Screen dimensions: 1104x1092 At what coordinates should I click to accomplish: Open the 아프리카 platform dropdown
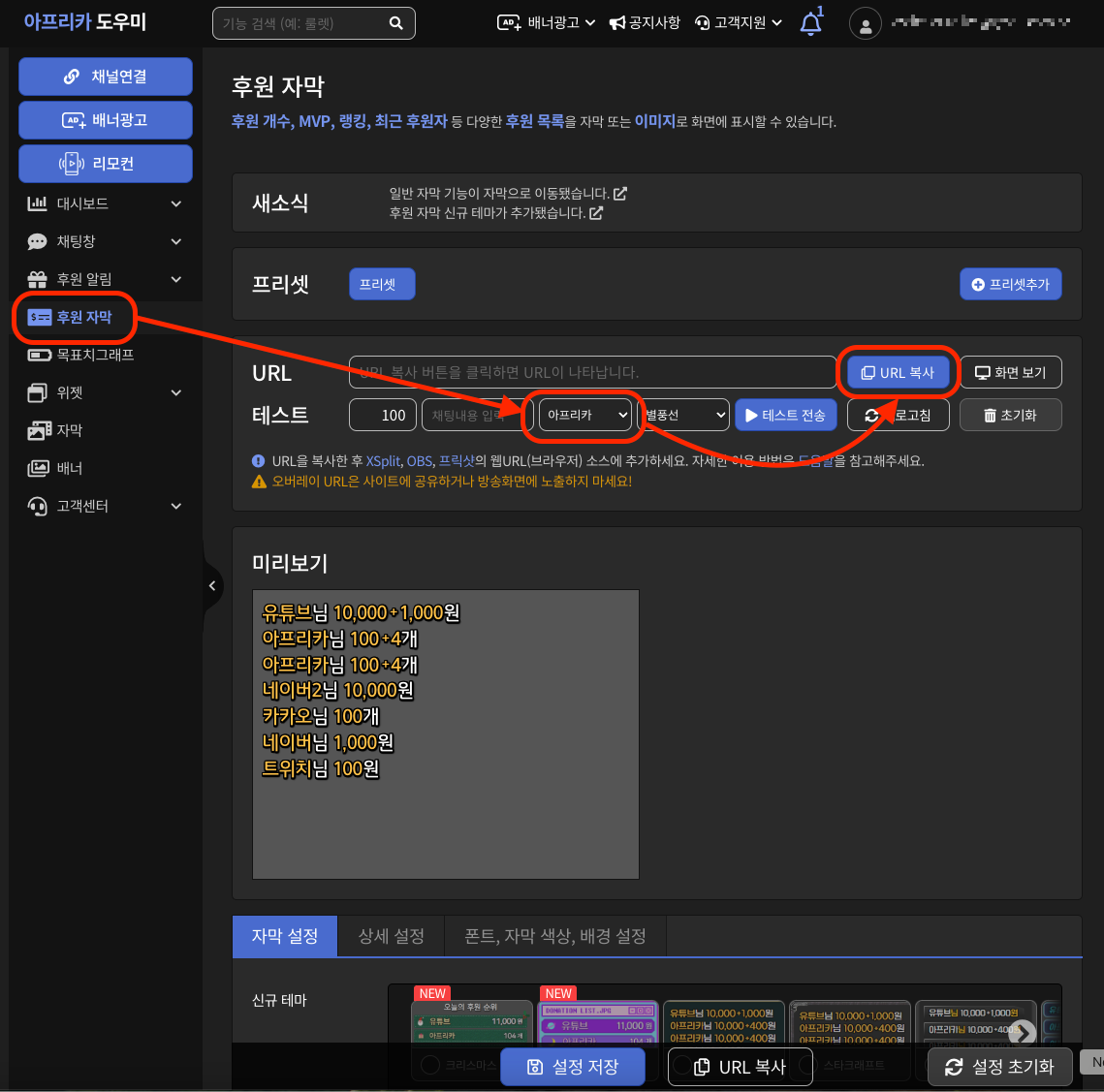point(585,416)
